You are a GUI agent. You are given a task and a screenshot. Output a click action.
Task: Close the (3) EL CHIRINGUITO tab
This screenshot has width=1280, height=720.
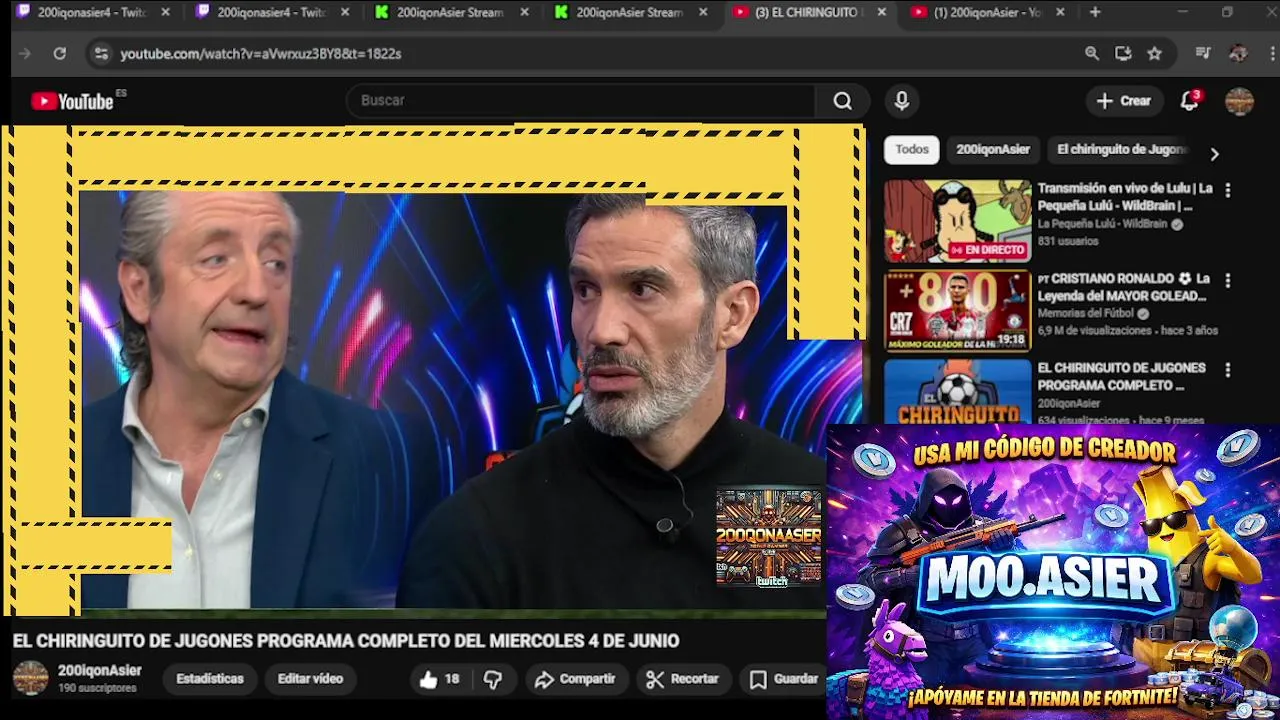pyautogui.click(x=881, y=12)
